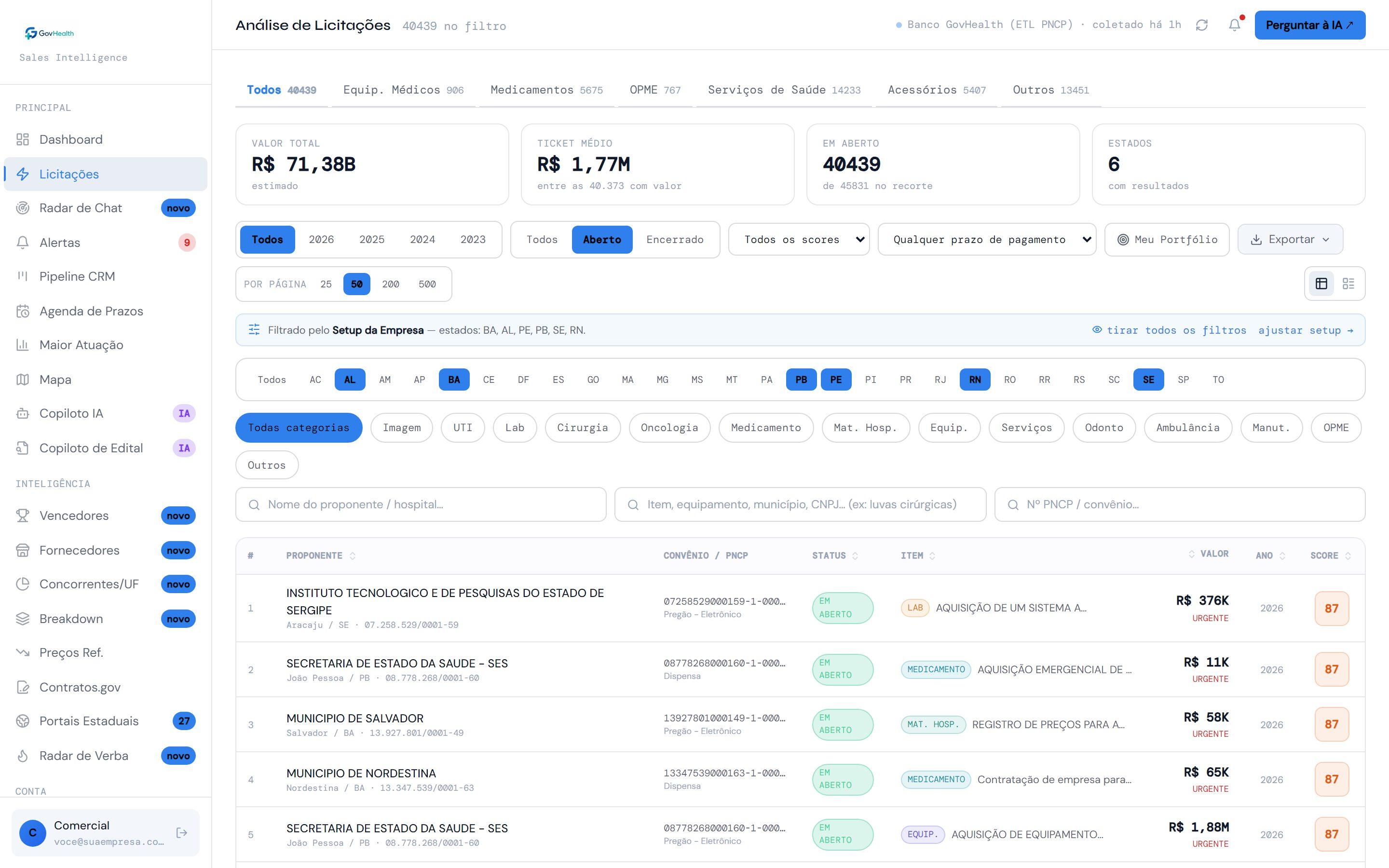
Task: Switch to card list view icon
Action: coord(1348,284)
